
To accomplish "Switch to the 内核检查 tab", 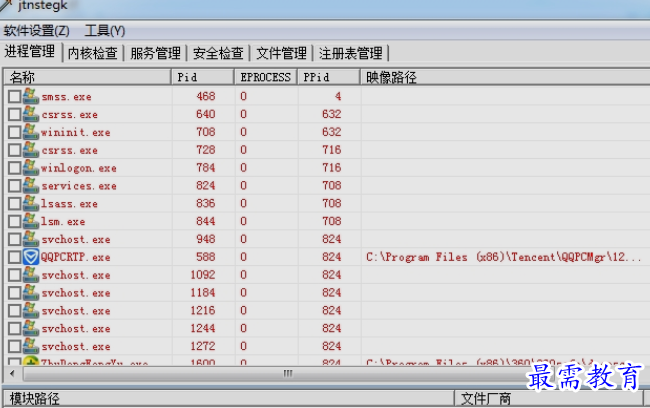I will 93,53.
